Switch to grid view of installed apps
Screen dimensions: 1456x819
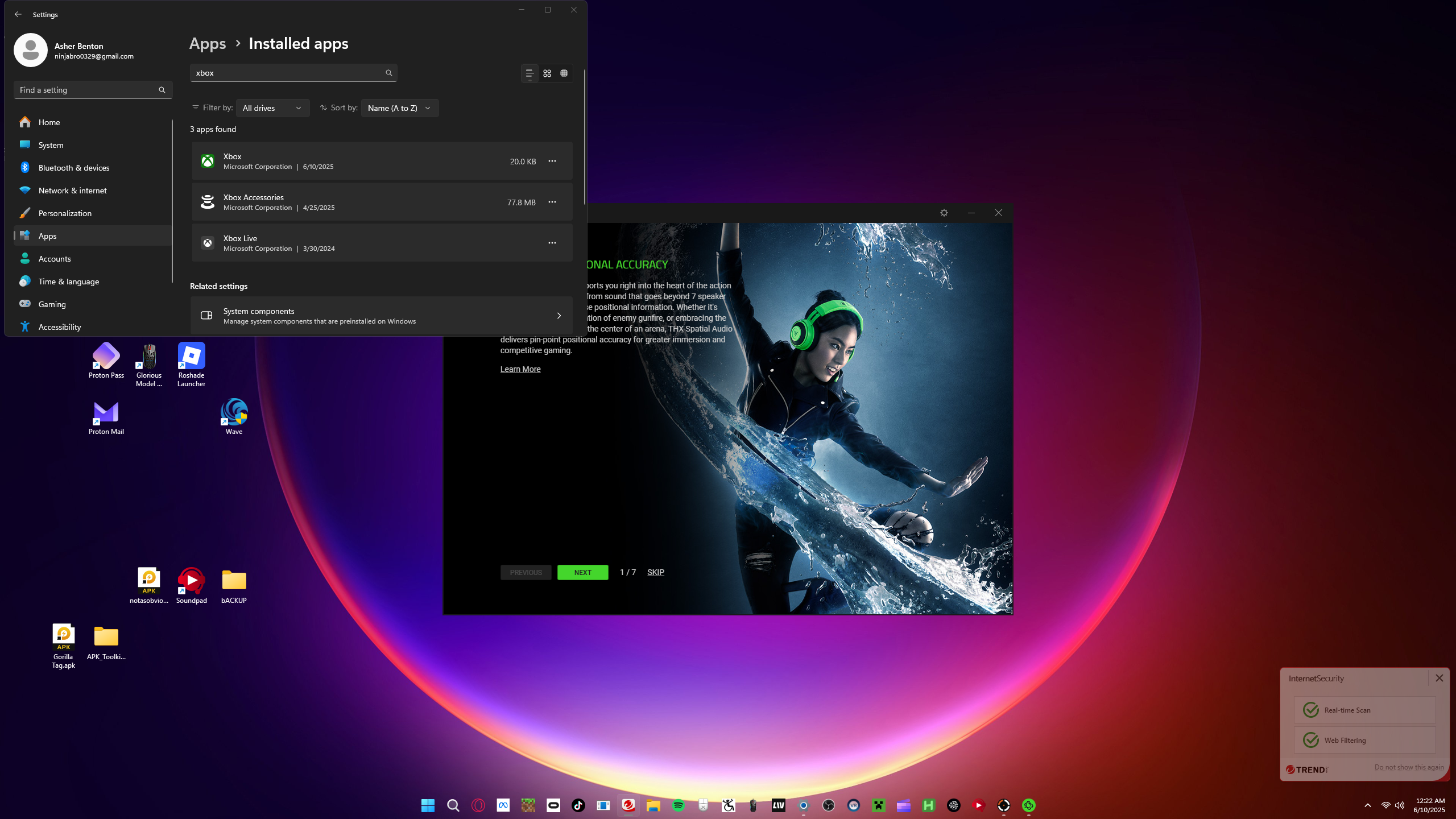[x=547, y=73]
